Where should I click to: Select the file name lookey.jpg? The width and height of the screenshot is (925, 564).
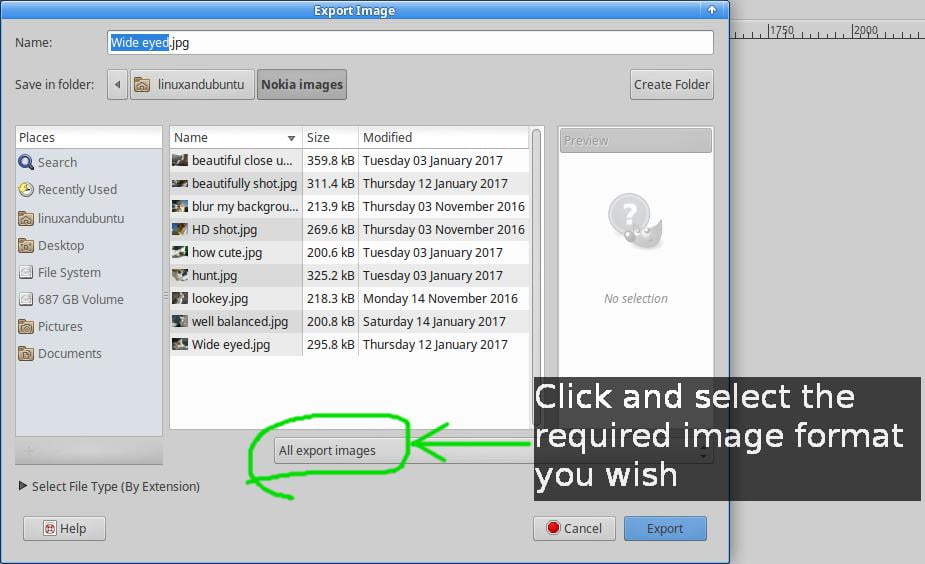pos(219,299)
